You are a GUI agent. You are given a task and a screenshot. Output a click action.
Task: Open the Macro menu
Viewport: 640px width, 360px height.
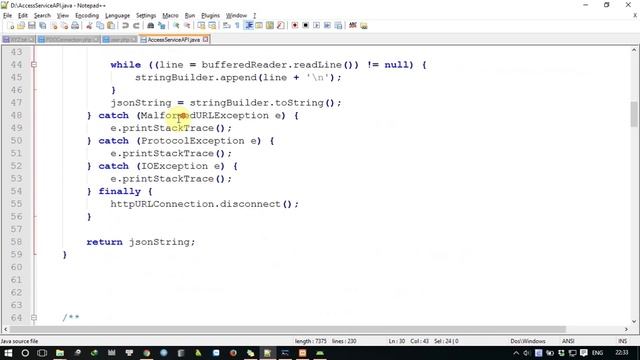point(170,16)
